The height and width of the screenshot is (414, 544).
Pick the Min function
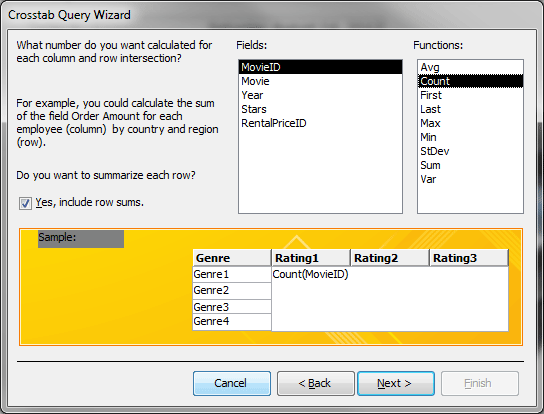pos(470,137)
